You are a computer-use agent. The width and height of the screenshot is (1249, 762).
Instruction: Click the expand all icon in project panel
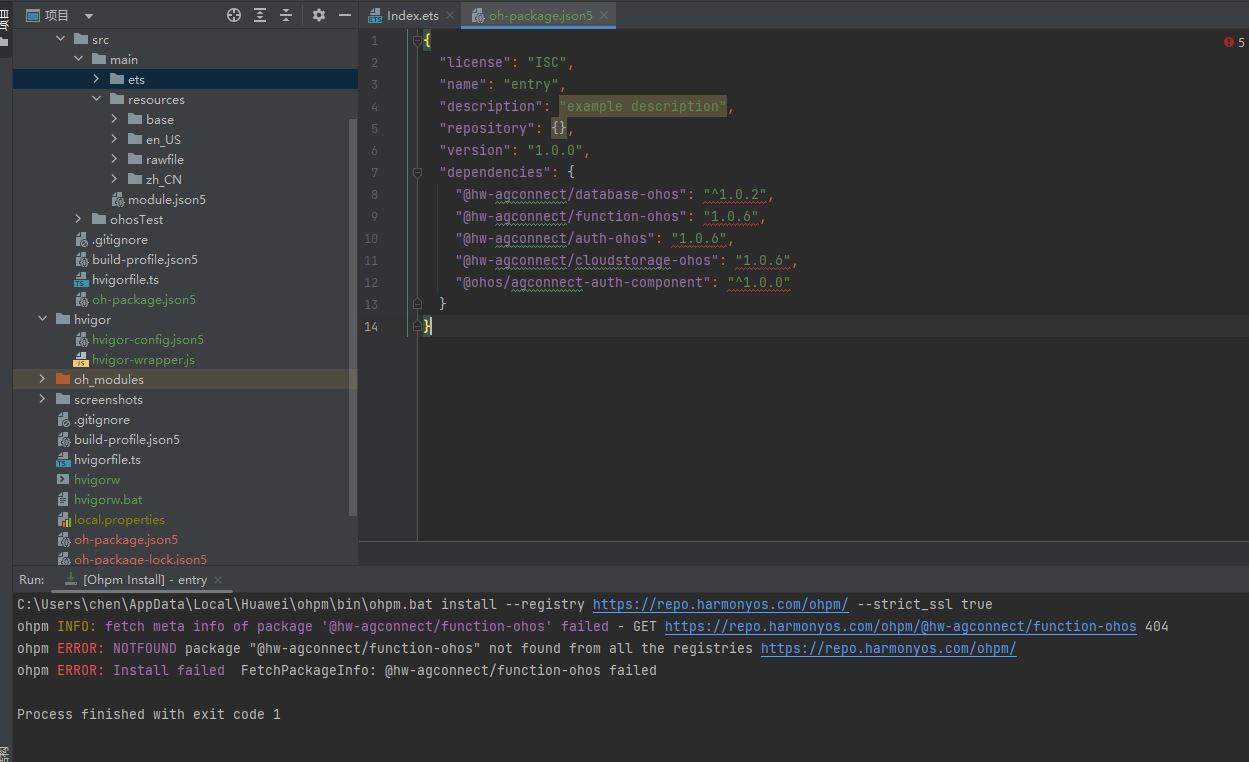pos(260,15)
